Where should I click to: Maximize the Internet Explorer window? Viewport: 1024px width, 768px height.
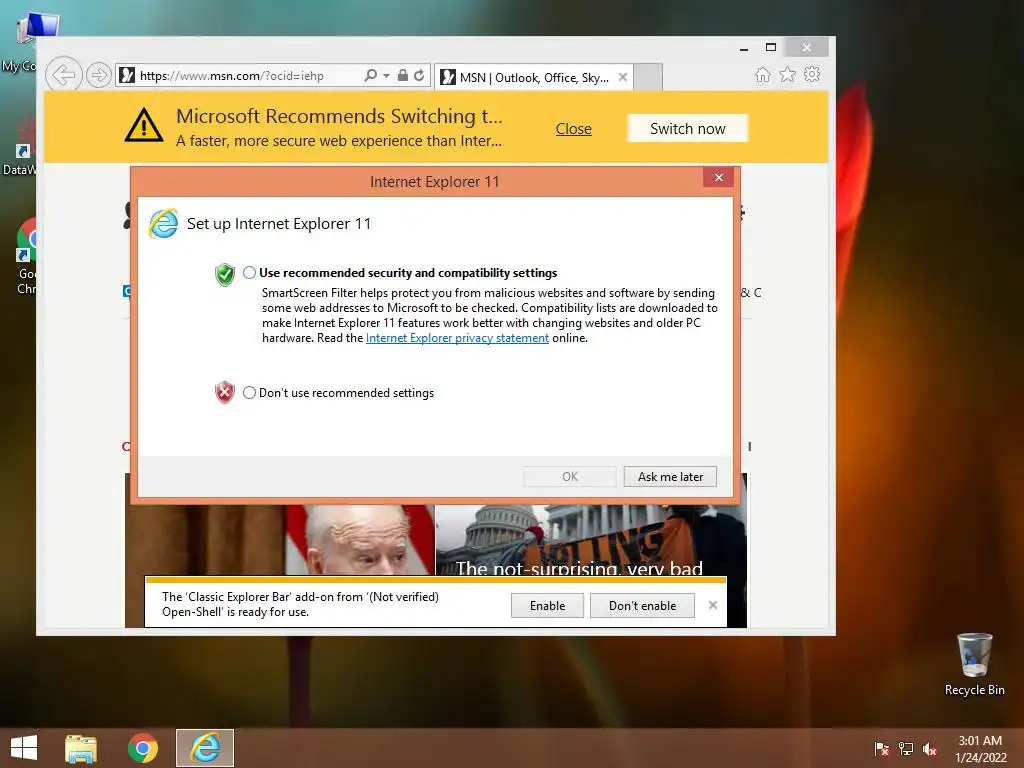771,48
